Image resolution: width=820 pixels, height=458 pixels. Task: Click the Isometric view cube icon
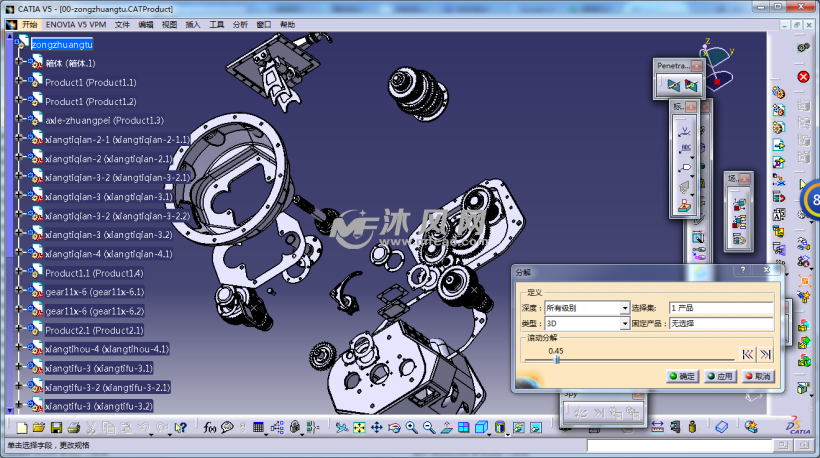pyautogui.click(x=481, y=428)
